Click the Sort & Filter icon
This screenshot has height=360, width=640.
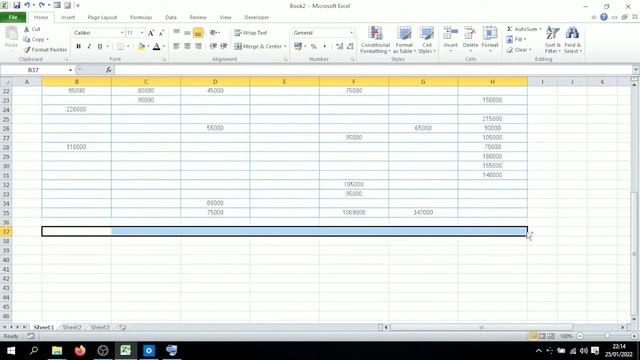tap(552, 33)
